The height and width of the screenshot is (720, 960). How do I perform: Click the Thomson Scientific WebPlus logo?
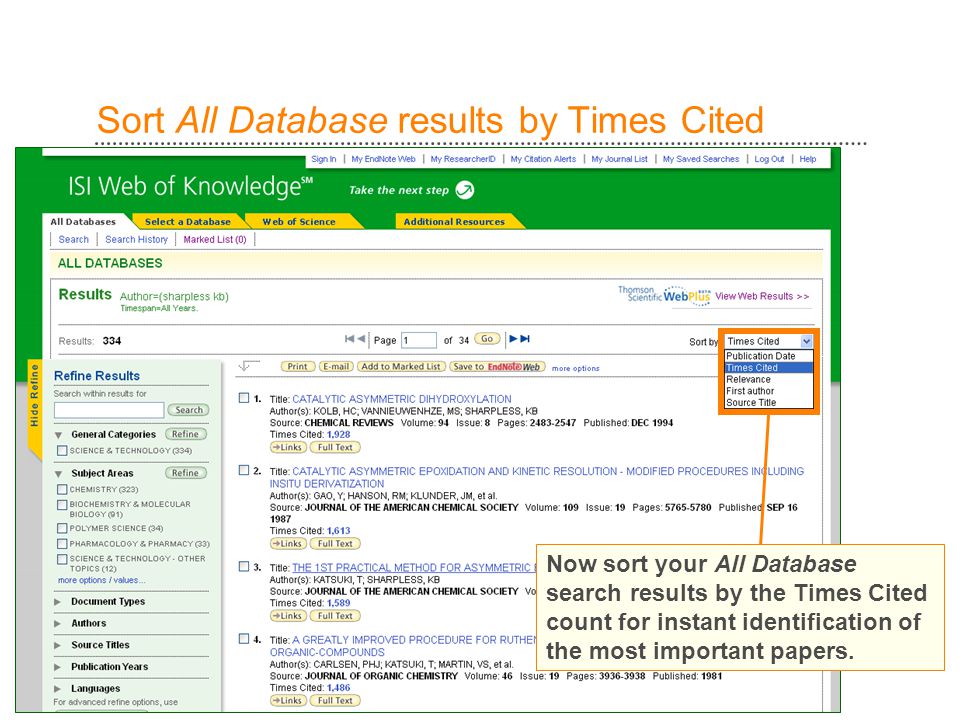tap(664, 294)
